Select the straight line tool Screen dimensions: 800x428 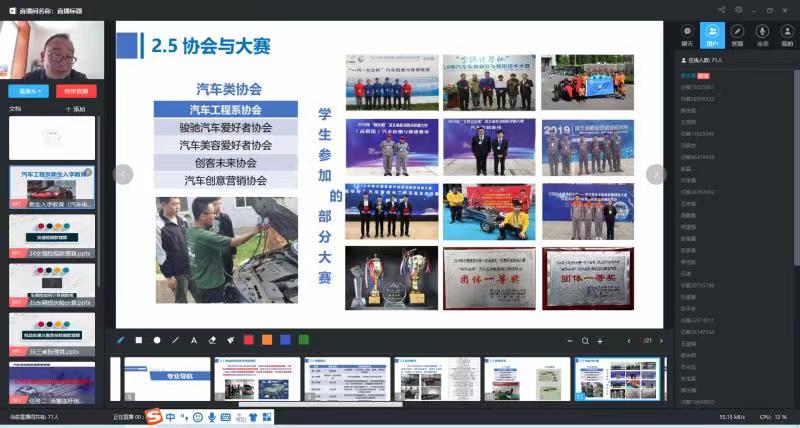[175, 340]
